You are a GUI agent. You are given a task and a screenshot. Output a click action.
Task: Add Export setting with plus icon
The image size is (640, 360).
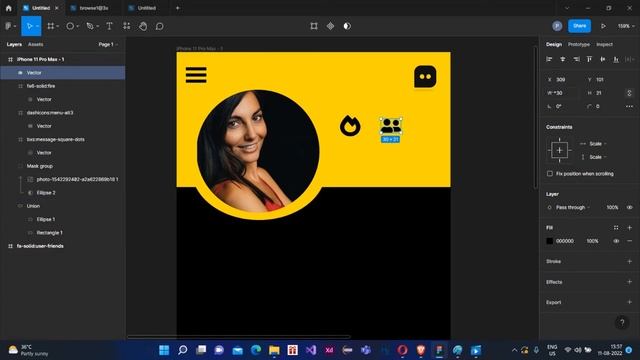point(629,302)
